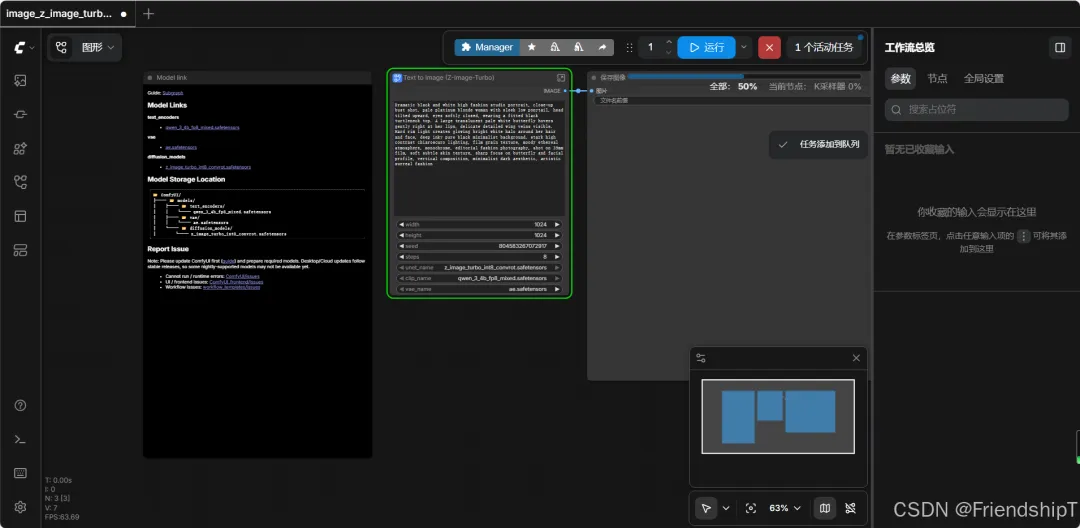The width and height of the screenshot is (1080, 528).
Task: Open the z_image_turbo diffusion model link
Action: tap(208, 167)
